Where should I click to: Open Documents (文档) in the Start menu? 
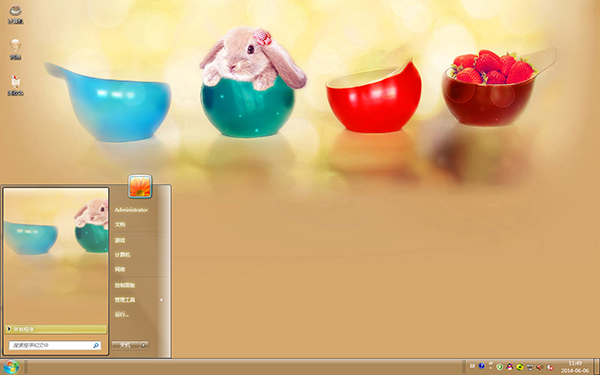(120, 225)
